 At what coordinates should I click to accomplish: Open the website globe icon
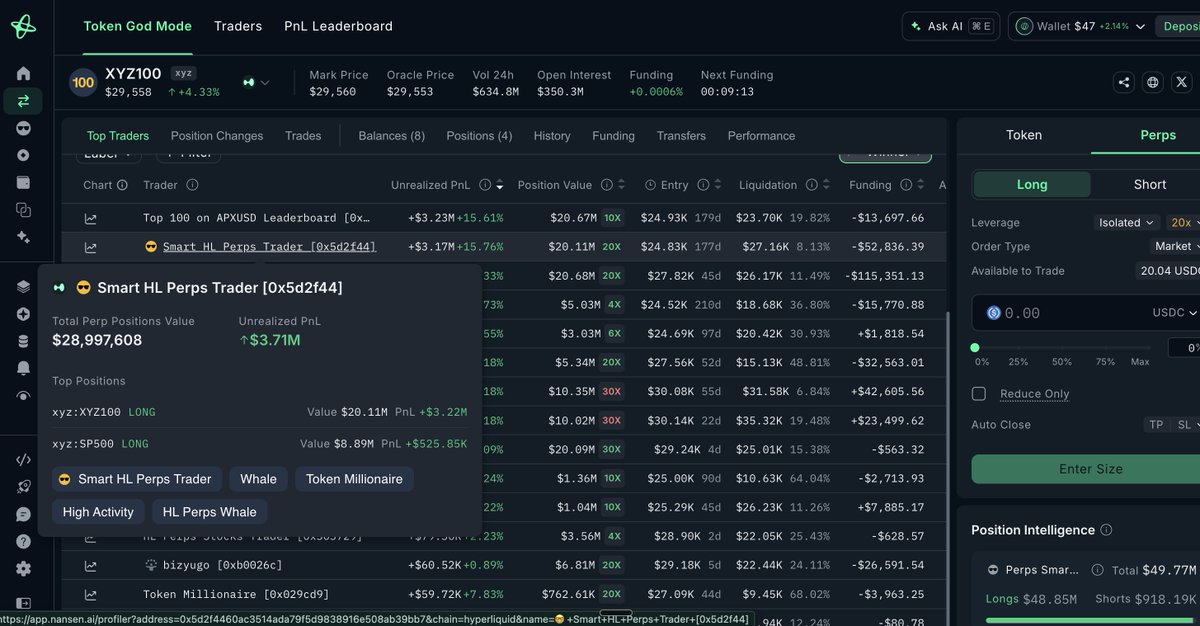[1153, 83]
